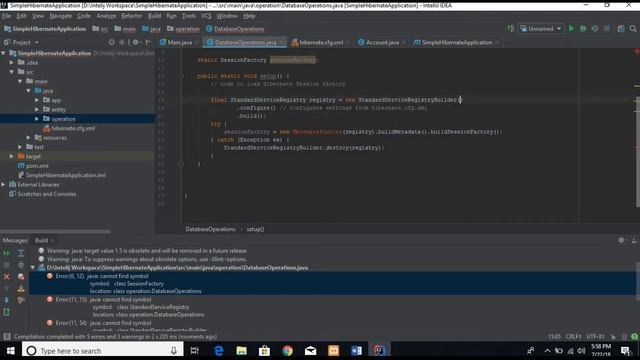
Task: Collapse SimpleHibernateApplication root node
Action: (4, 53)
